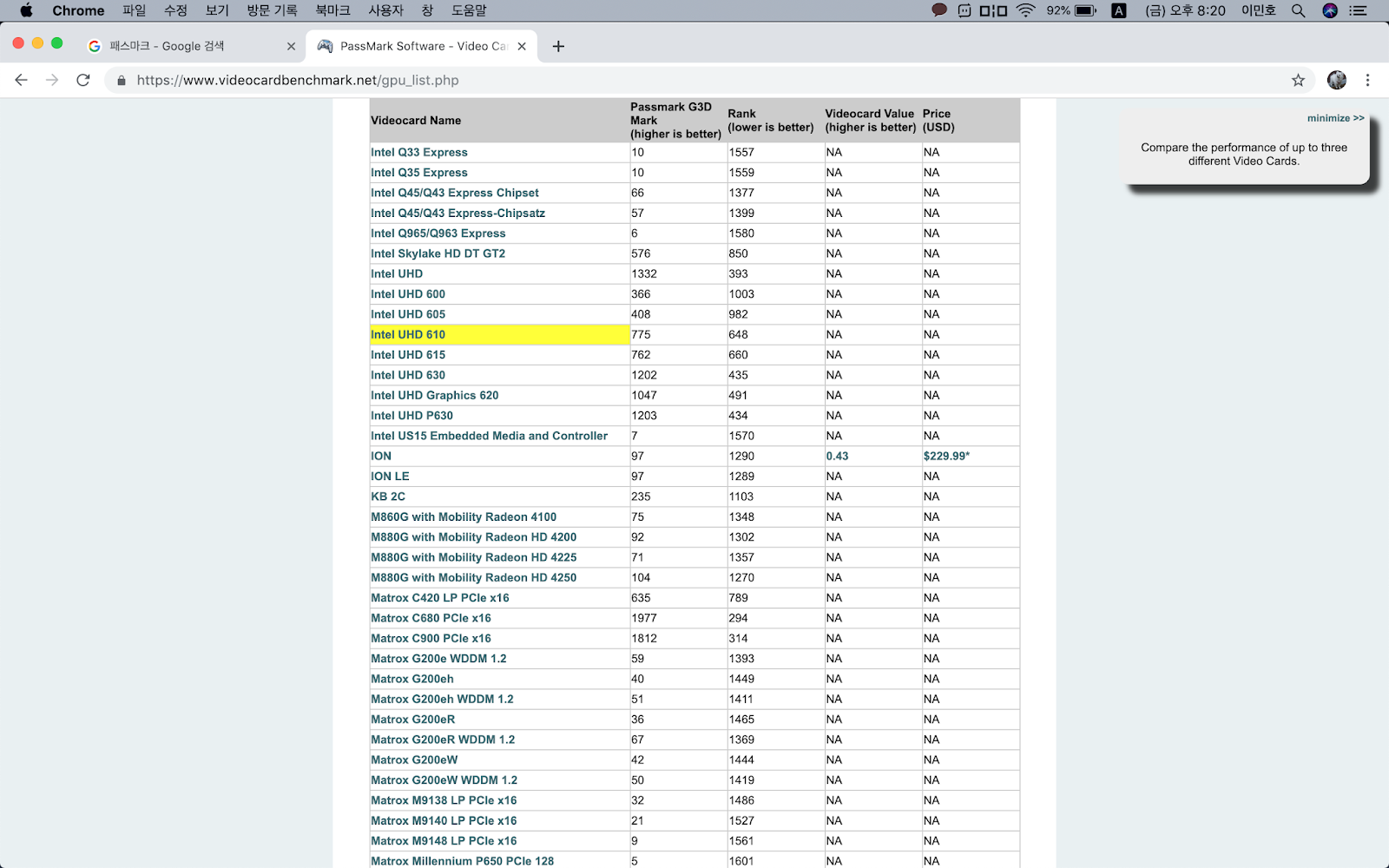
Task: Open the Matrox G200eW WDDM 1.2 link
Action: [x=444, y=780]
